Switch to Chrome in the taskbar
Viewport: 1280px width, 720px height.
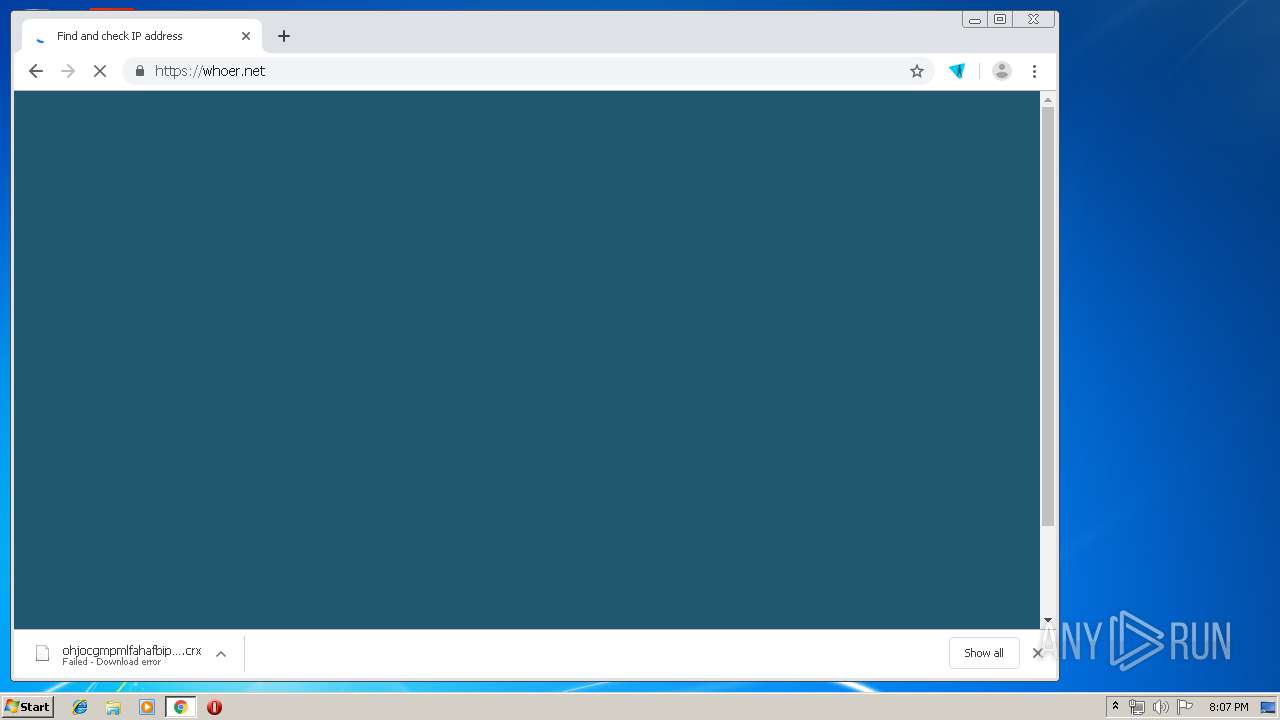pos(180,707)
